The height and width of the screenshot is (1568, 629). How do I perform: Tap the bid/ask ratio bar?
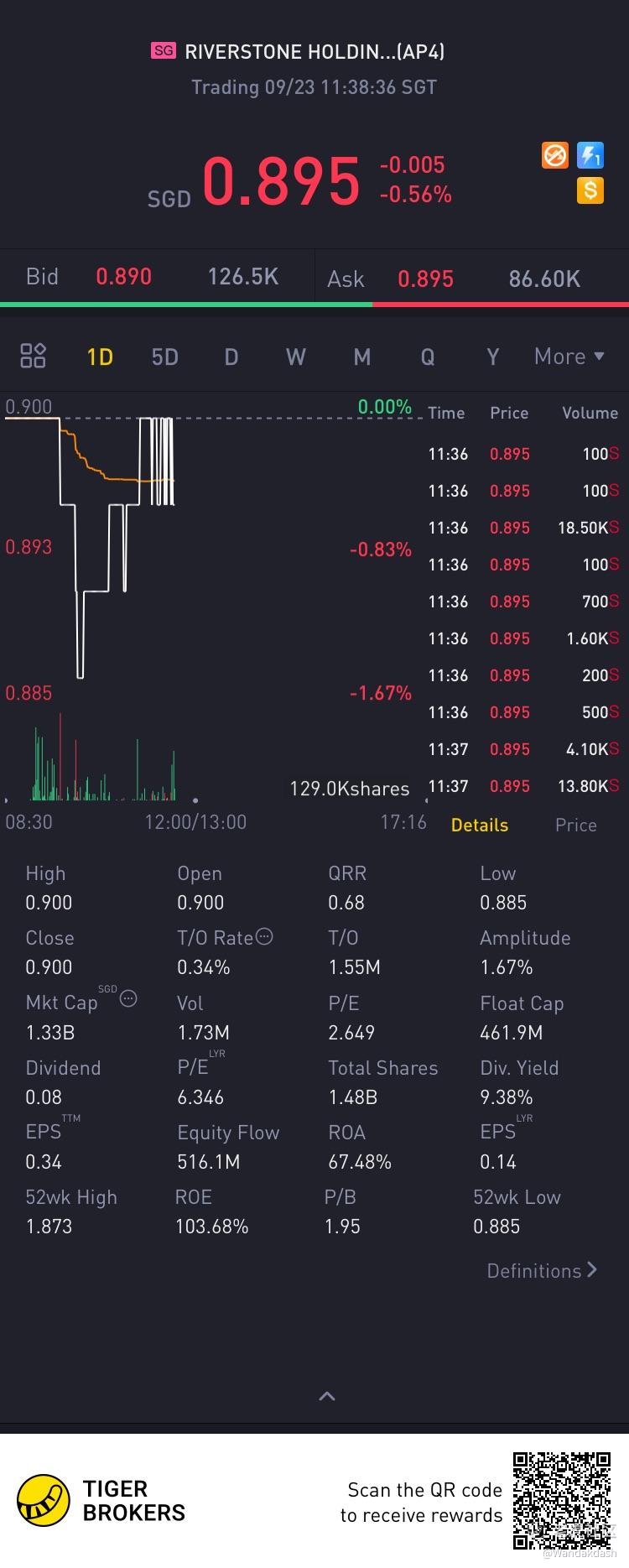pyautogui.click(x=314, y=304)
